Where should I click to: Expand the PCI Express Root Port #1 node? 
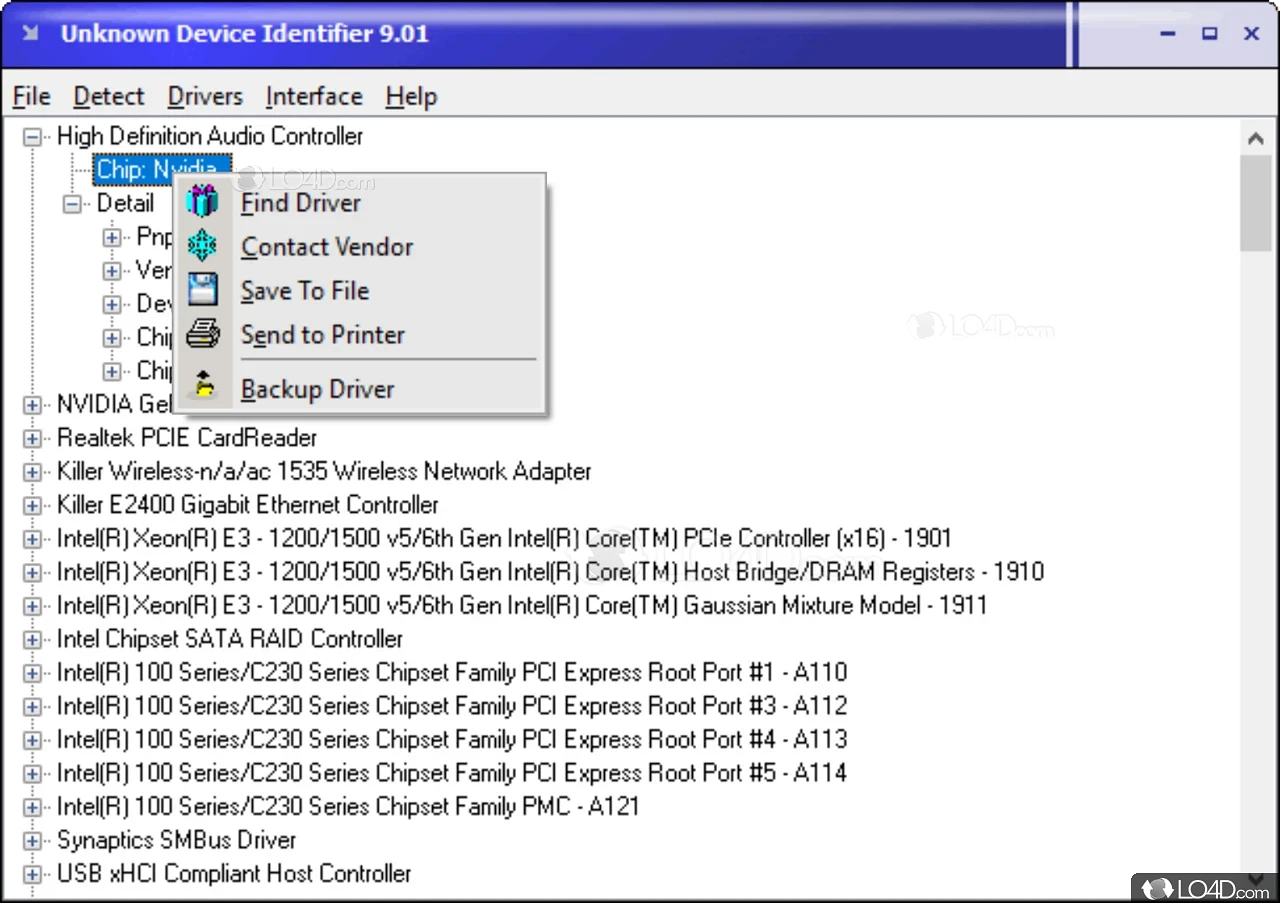pos(32,673)
